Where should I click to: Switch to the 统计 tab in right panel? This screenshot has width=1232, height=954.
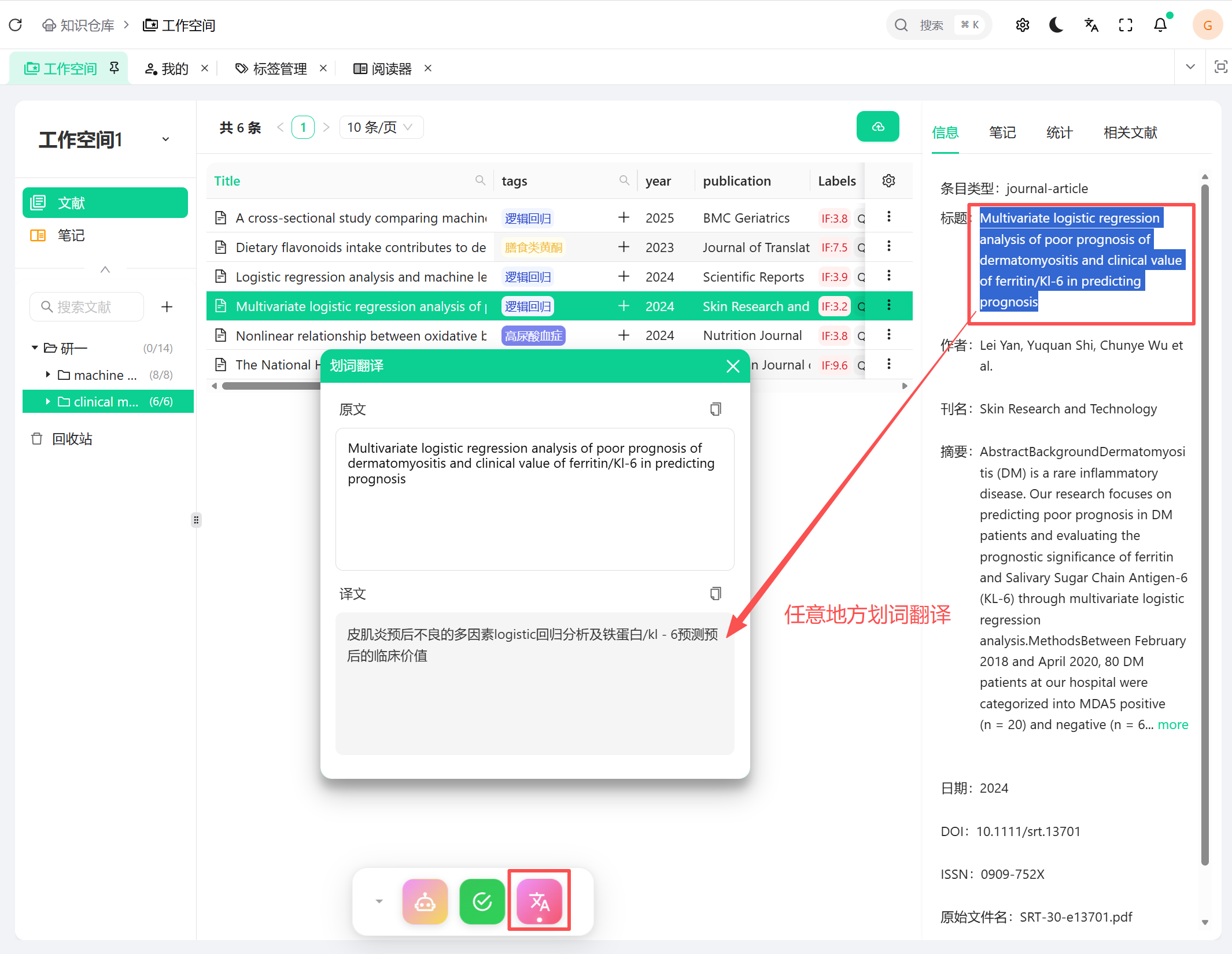tap(1059, 132)
